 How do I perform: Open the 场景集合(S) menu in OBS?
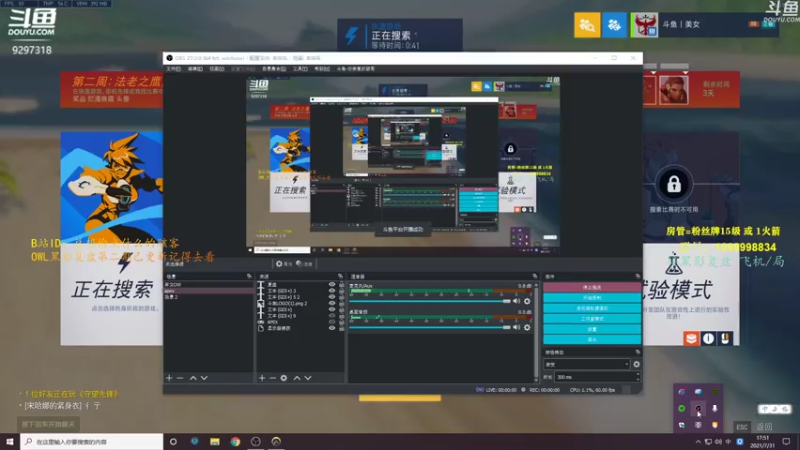pos(274,69)
